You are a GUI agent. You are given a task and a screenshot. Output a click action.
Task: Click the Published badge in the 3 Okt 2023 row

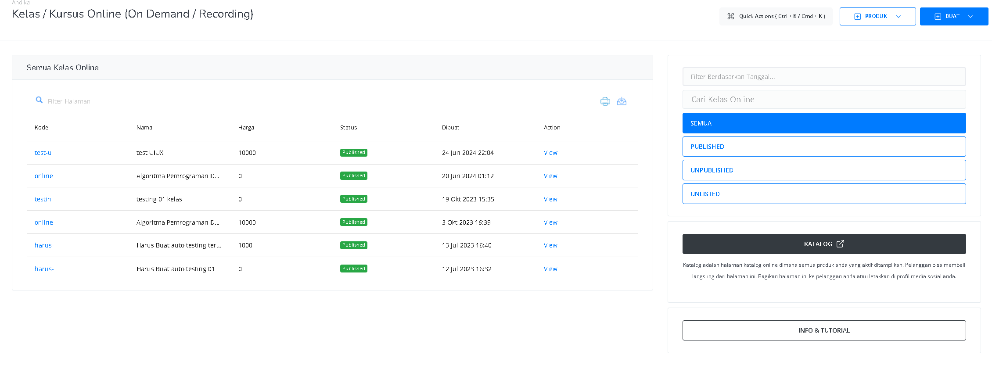tap(354, 223)
